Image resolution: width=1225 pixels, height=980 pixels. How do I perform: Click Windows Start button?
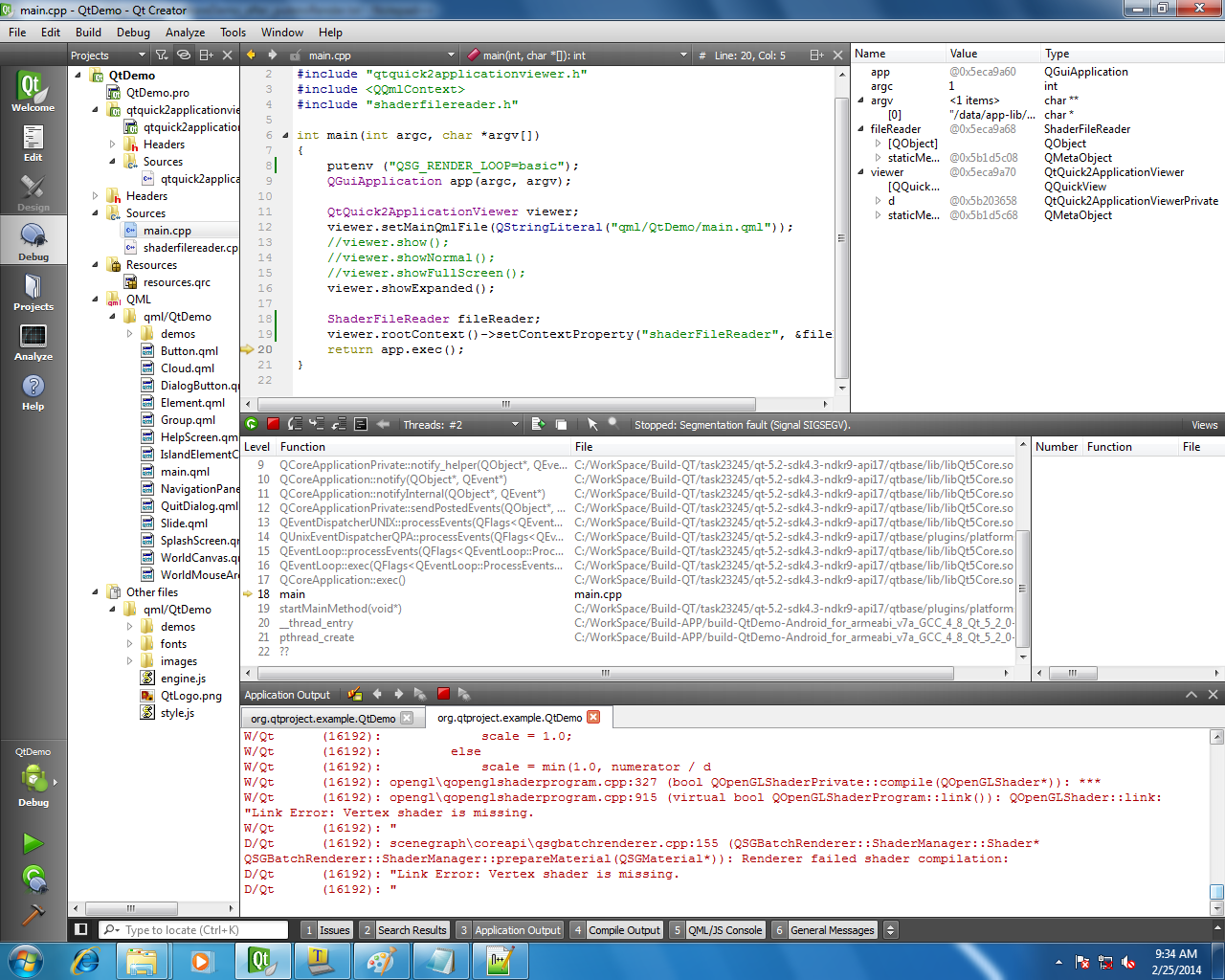click(26, 960)
